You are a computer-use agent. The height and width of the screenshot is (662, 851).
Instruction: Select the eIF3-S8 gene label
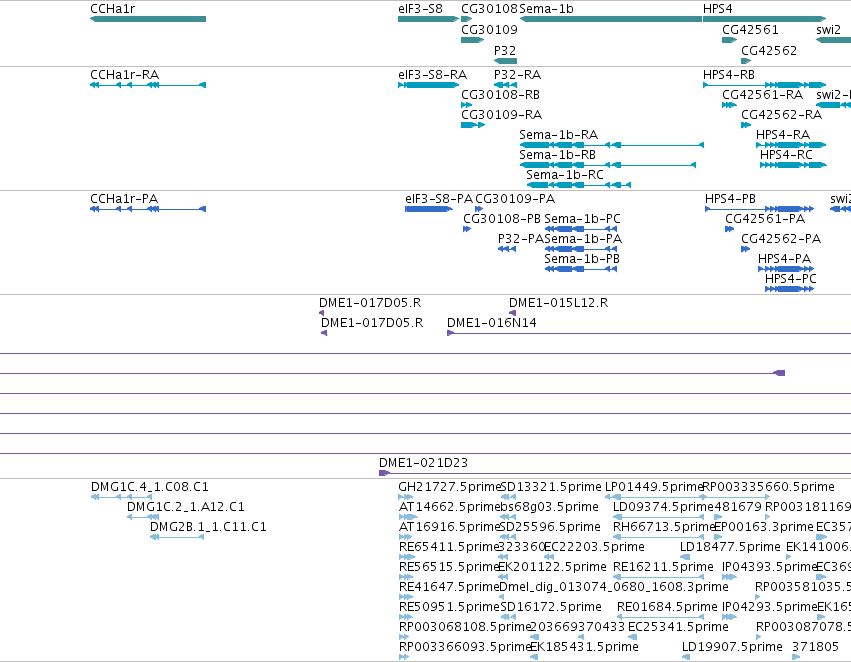pyautogui.click(x=420, y=9)
